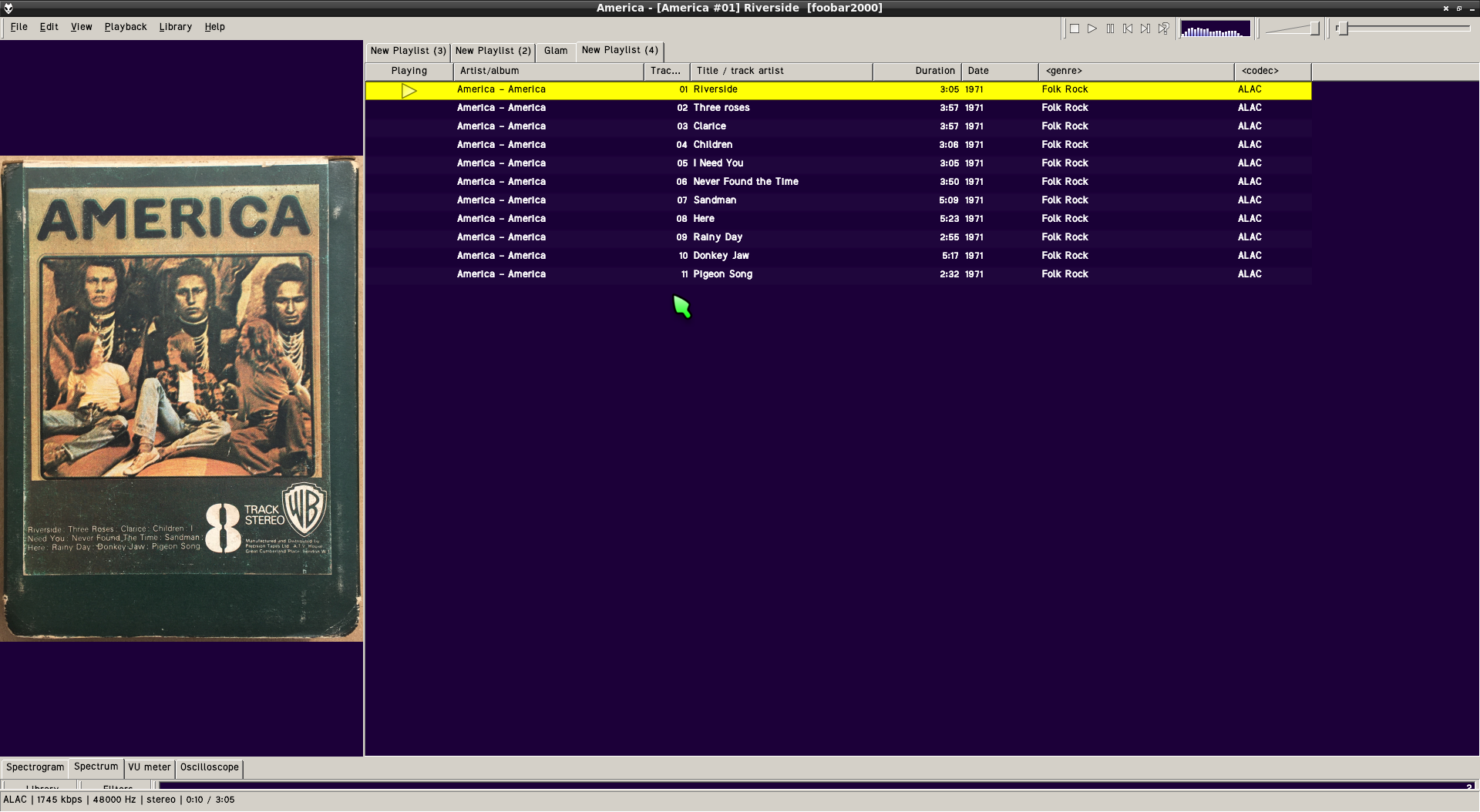
Task: Sort by Artist/album column header
Action: click(549, 71)
